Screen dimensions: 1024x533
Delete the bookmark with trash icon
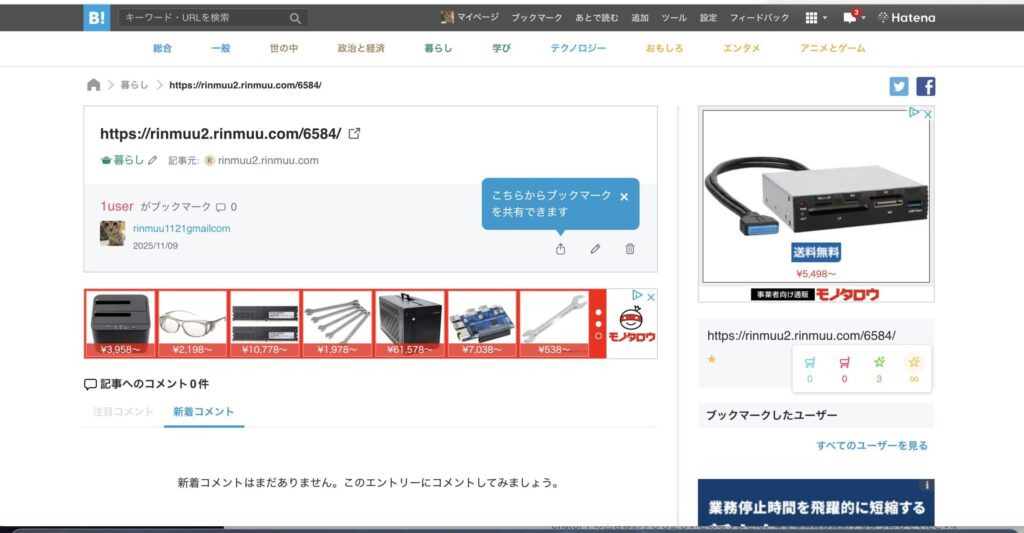click(630, 249)
